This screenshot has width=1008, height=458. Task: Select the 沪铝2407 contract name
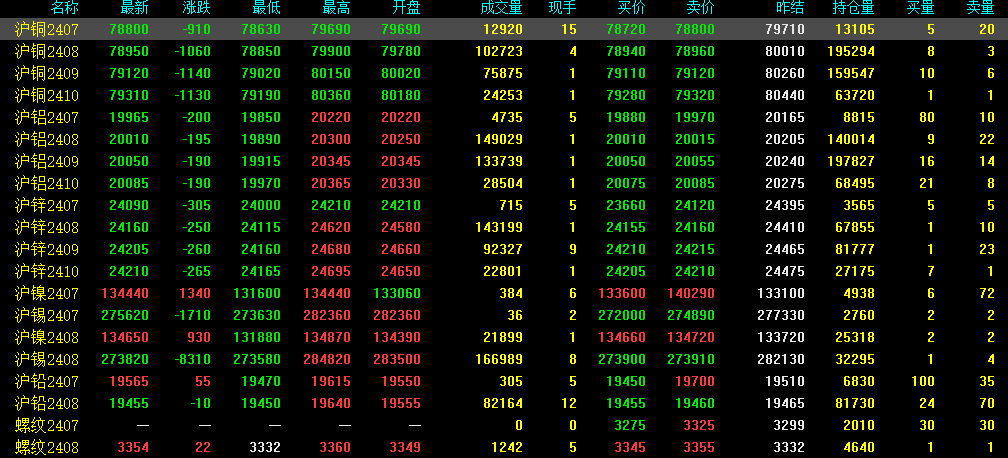point(46,118)
